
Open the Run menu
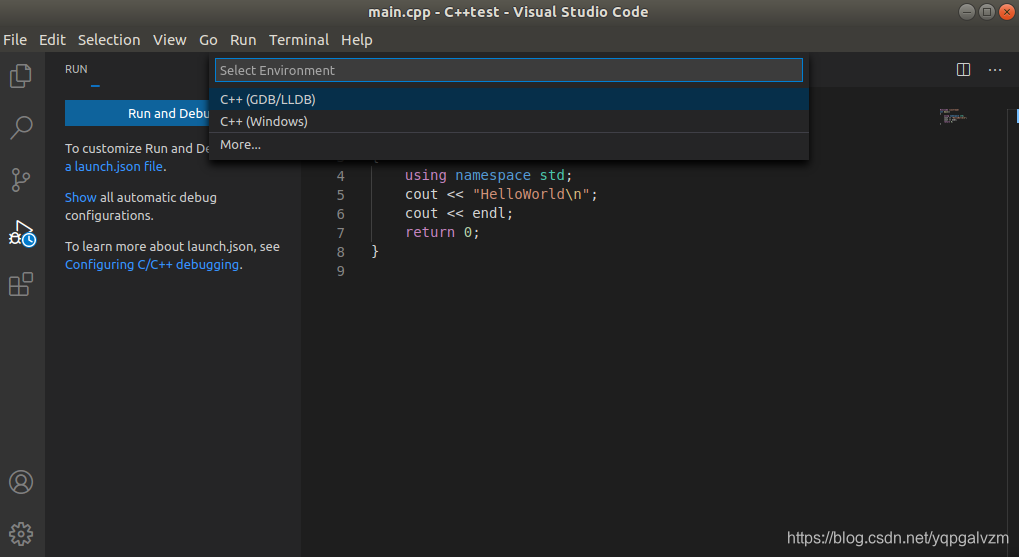pyautogui.click(x=243, y=40)
